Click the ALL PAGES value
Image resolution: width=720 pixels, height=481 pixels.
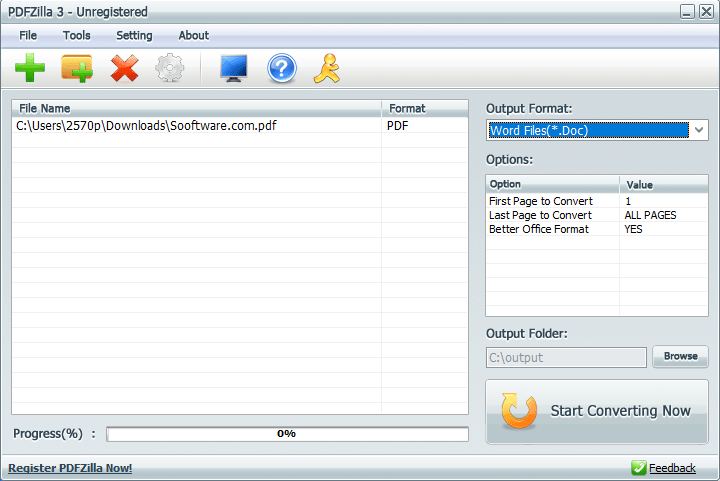tap(650, 215)
